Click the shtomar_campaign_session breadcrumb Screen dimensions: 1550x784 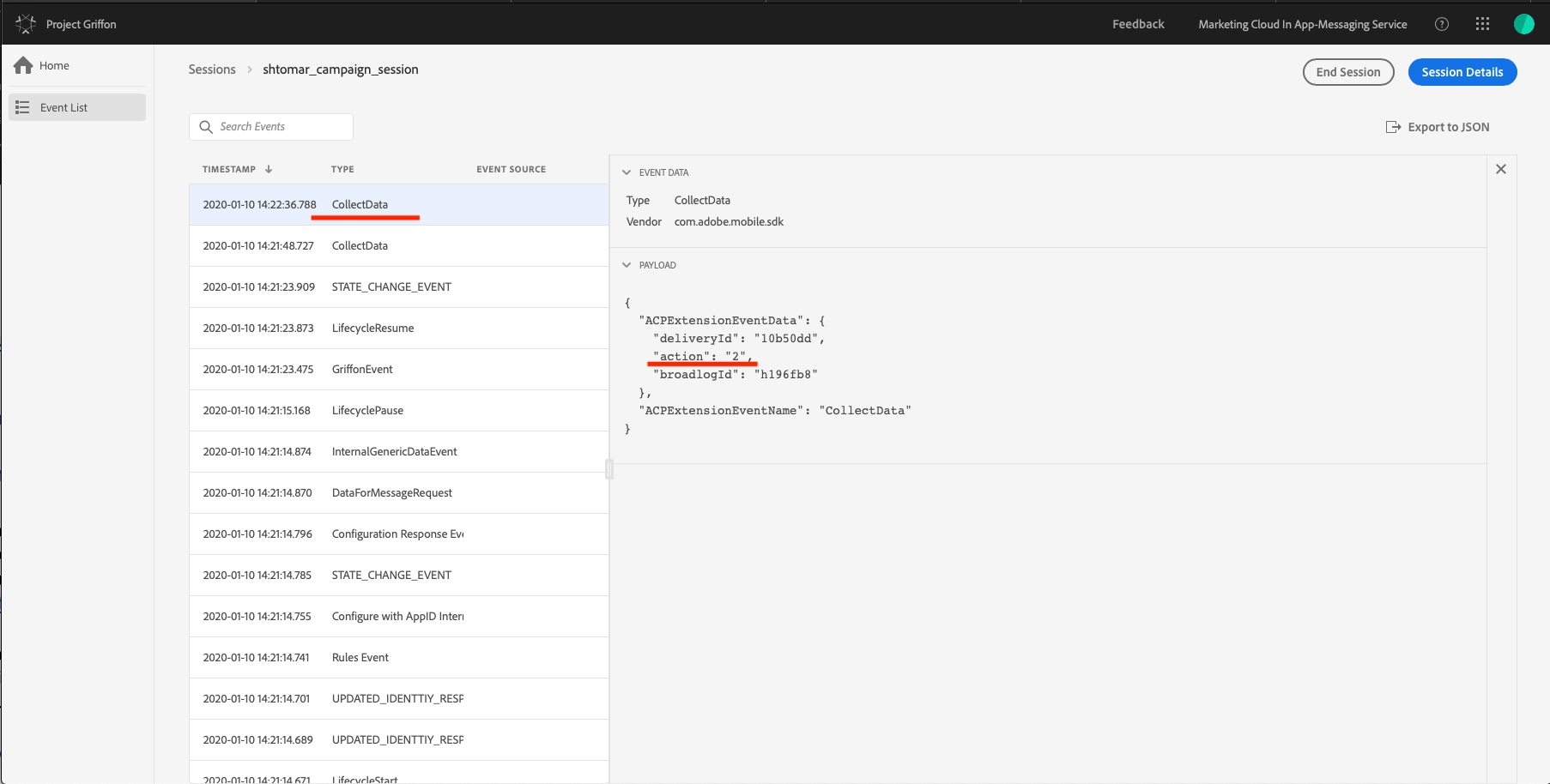point(341,69)
